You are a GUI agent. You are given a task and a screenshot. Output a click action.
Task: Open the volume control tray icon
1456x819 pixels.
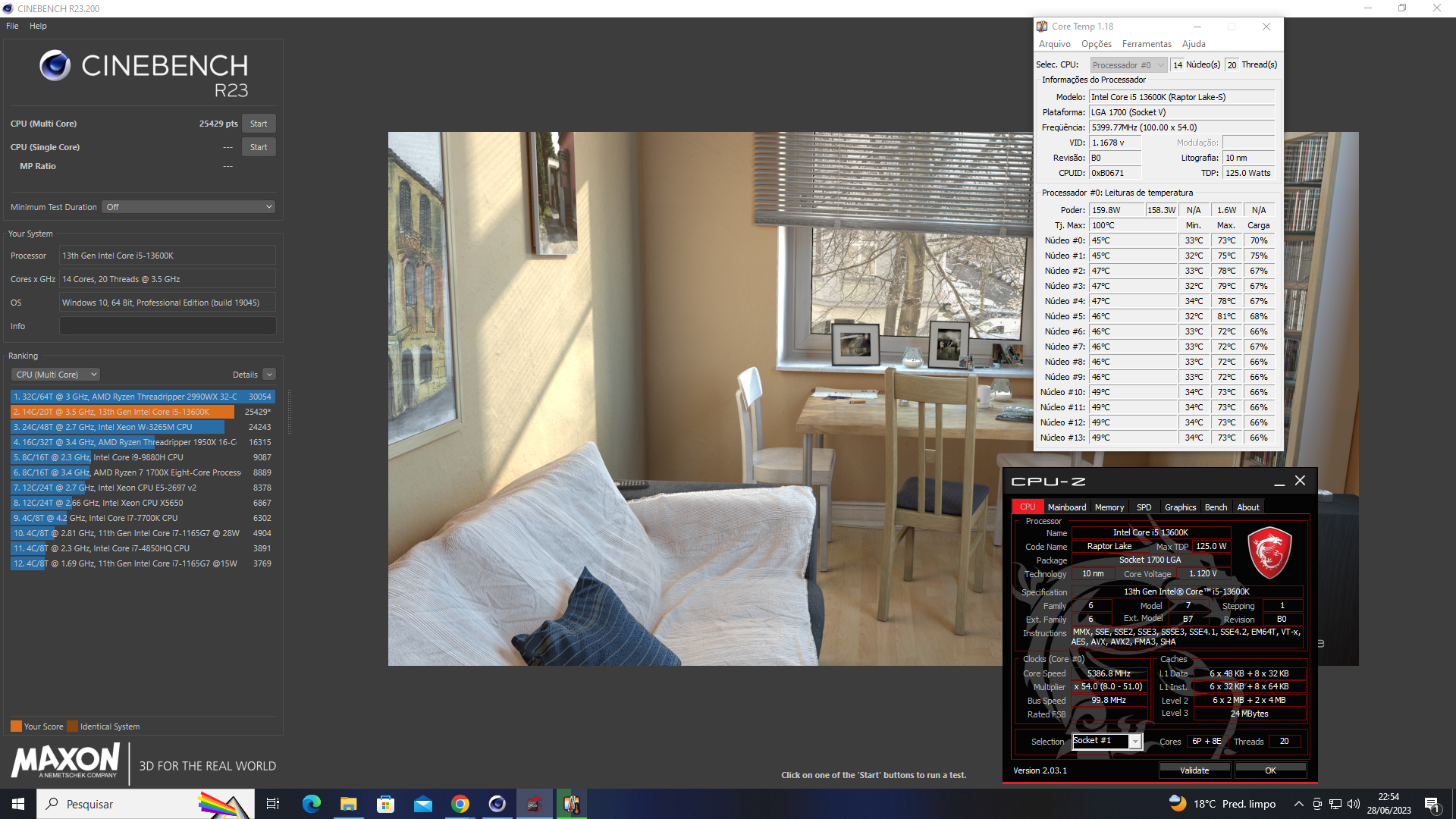click(1354, 804)
